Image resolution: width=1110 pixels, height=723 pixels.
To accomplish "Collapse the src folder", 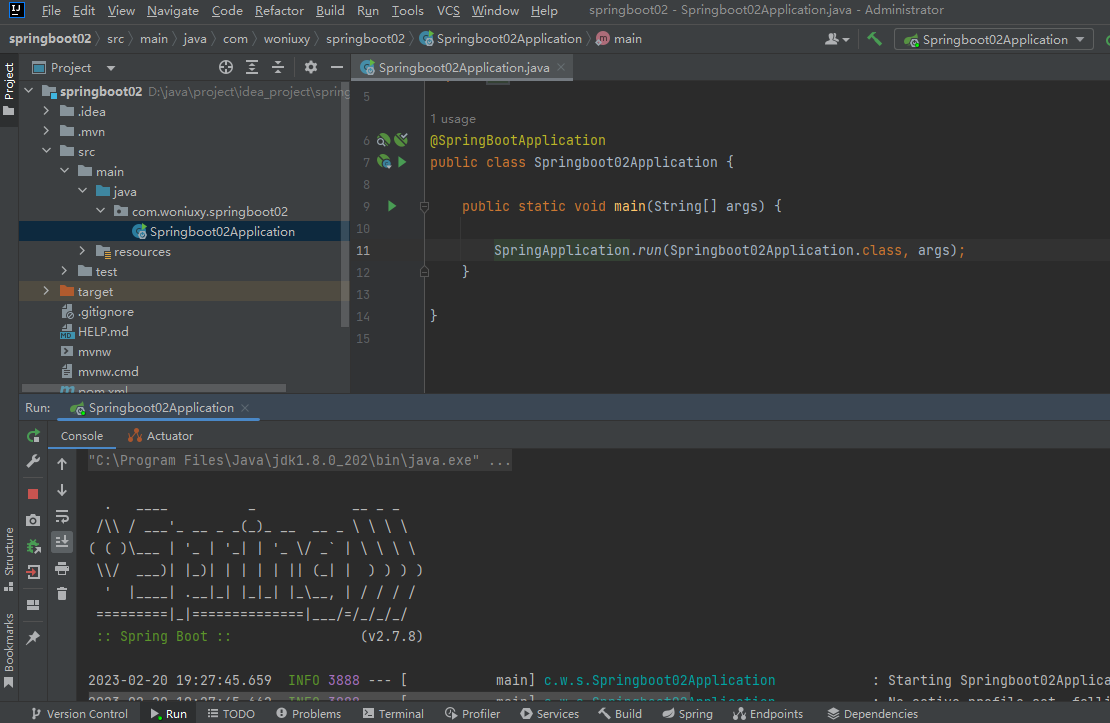I will click(x=47, y=151).
